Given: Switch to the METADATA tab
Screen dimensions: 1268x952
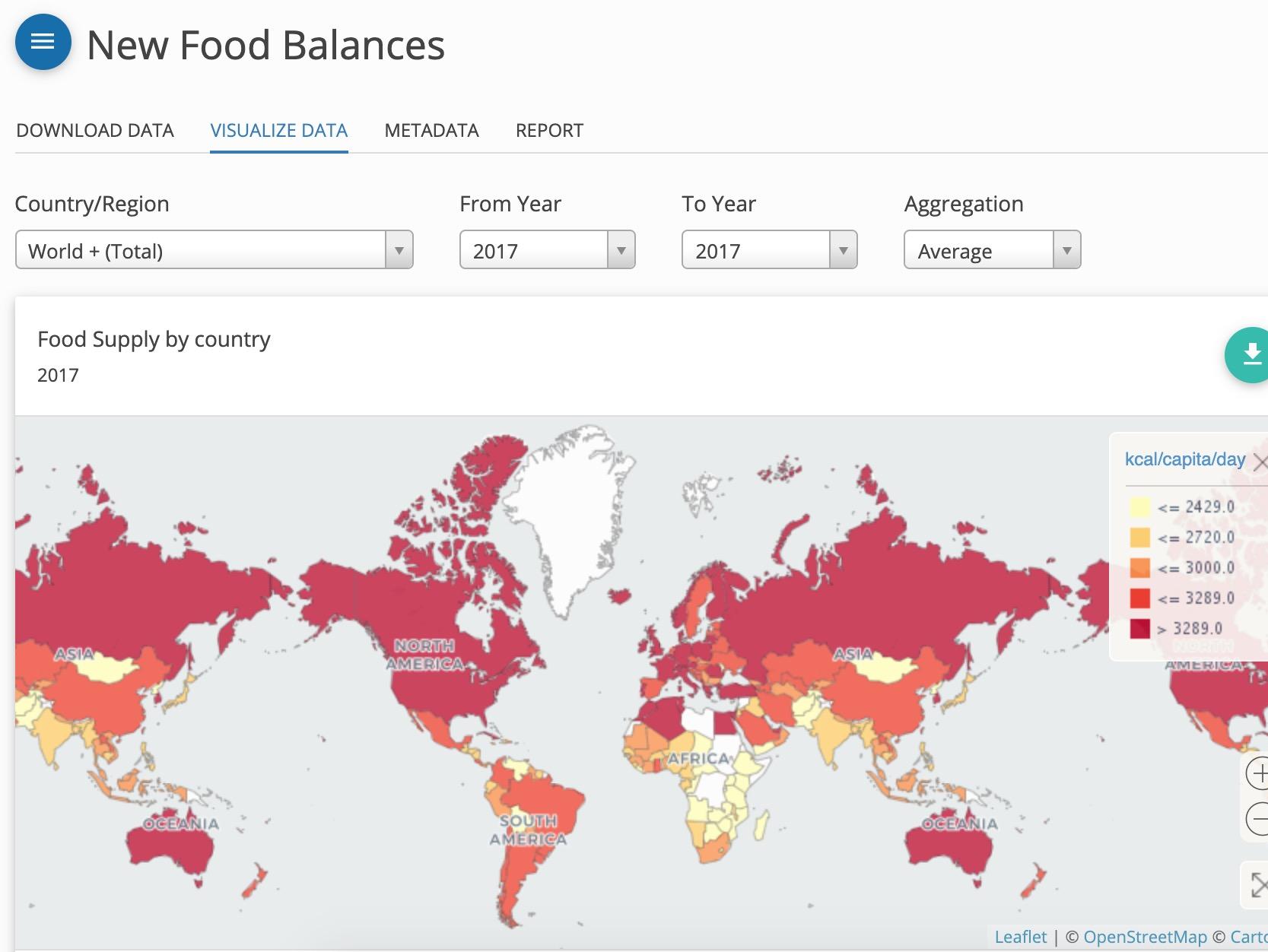Looking at the screenshot, I should (431, 130).
